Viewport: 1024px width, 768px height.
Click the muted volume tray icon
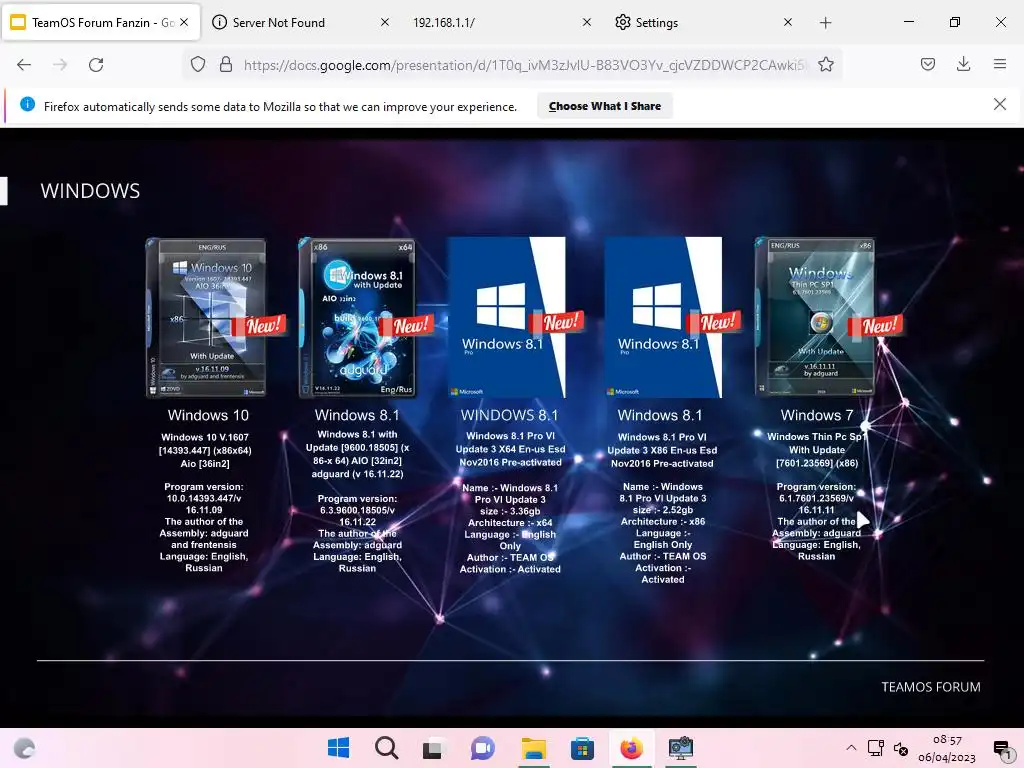click(901, 749)
